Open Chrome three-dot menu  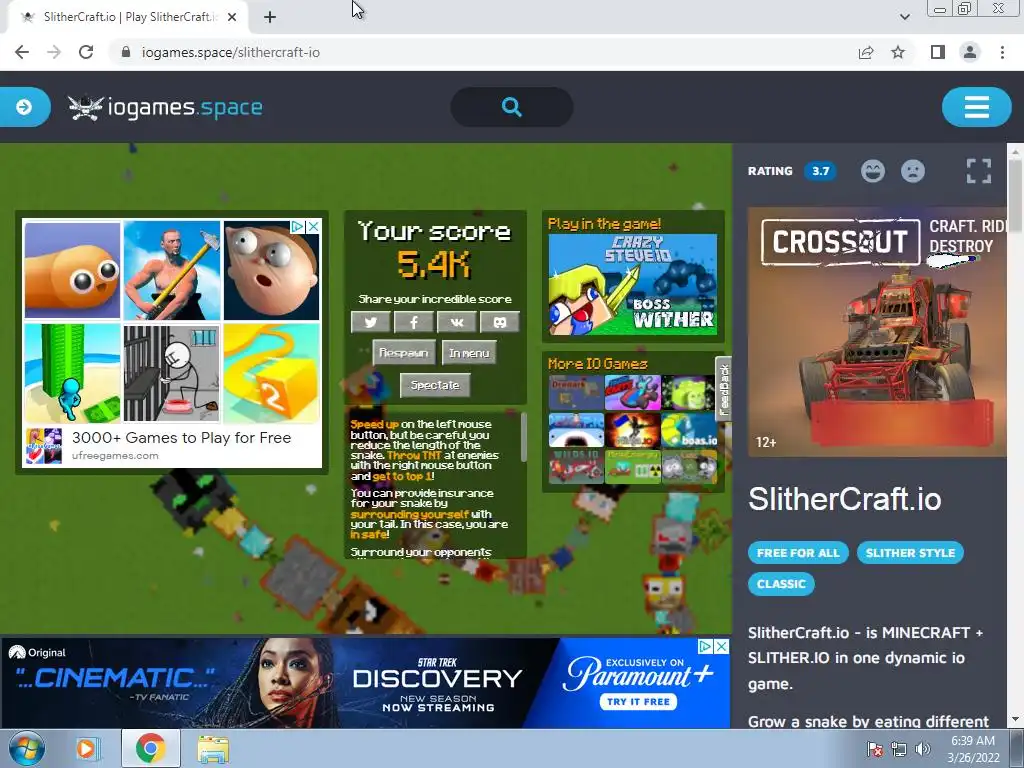[1002, 52]
